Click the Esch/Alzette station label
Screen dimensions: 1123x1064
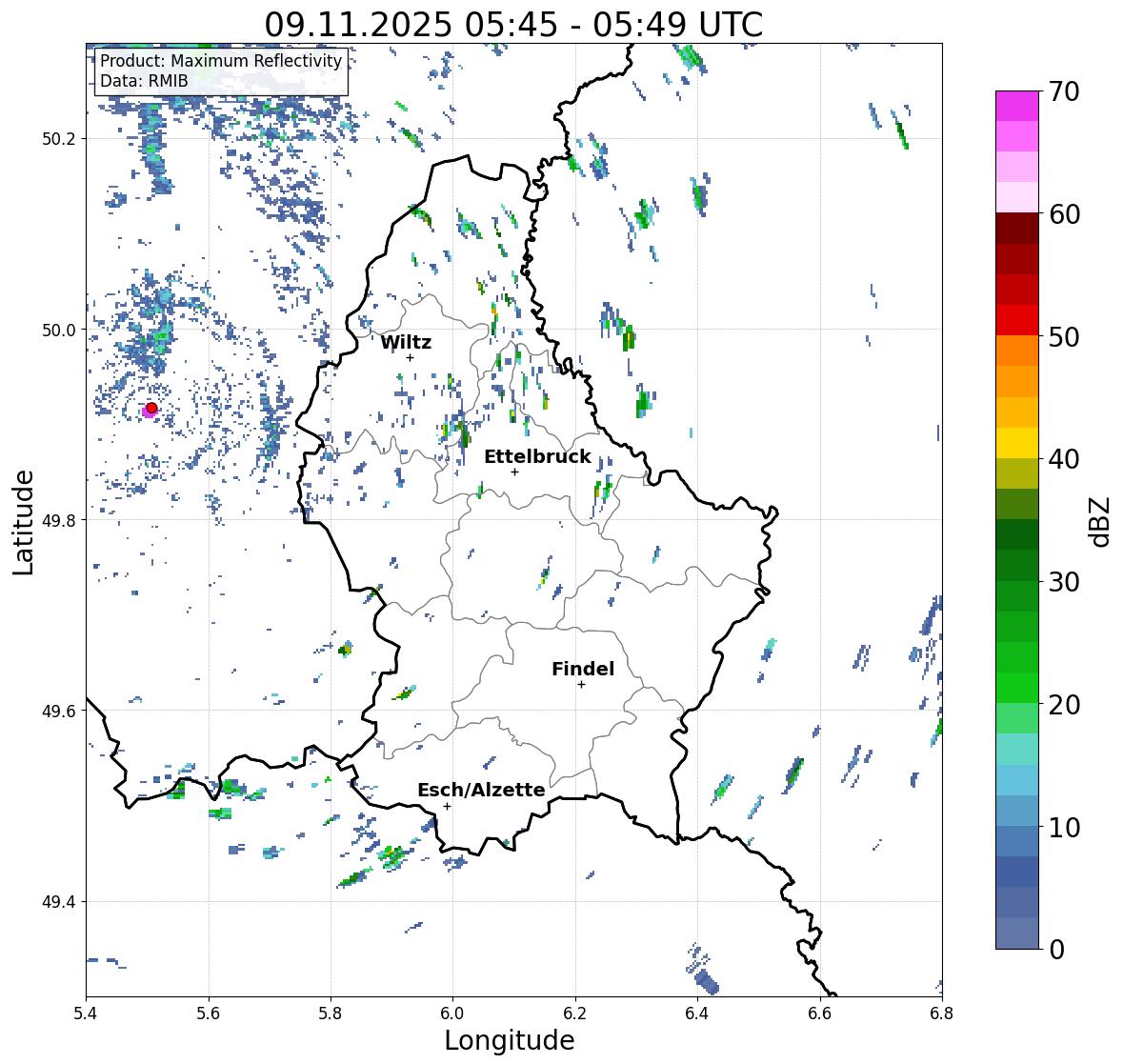(x=481, y=790)
